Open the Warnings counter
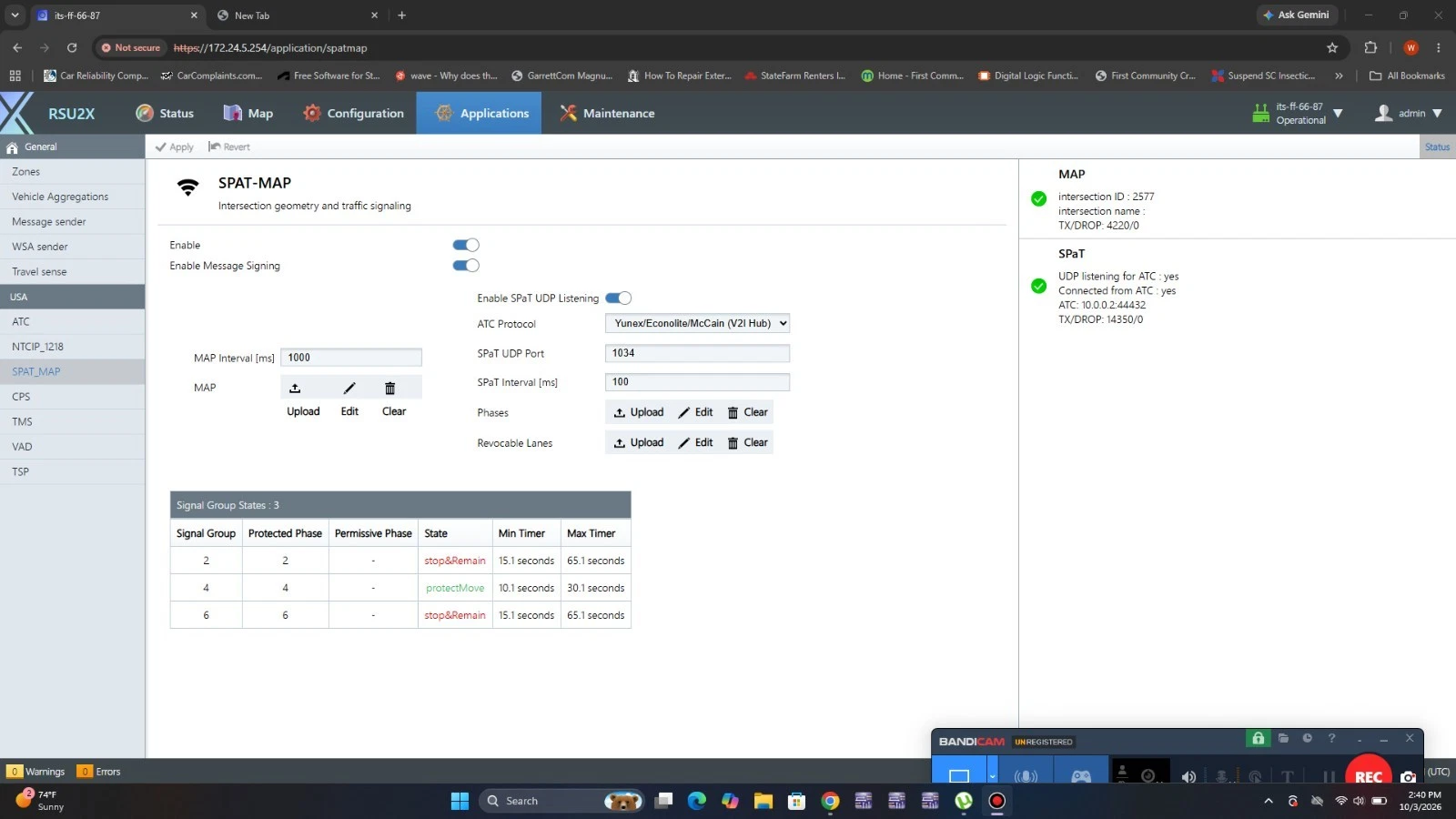Image resolution: width=1456 pixels, height=819 pixels. coord(36,772)
